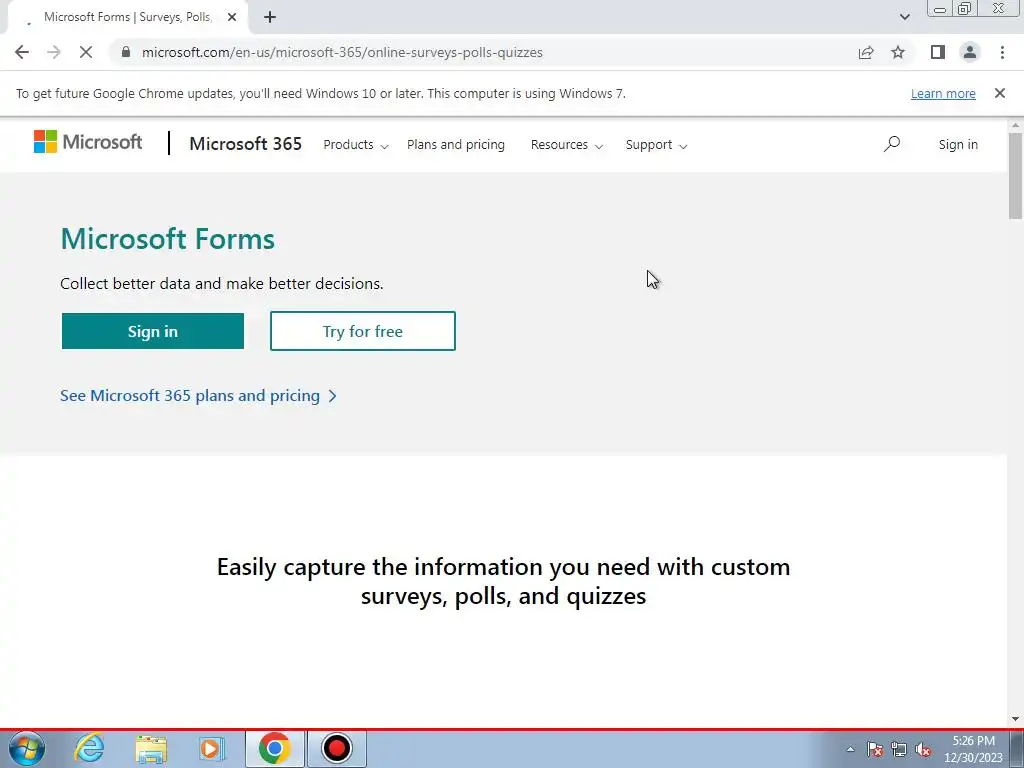Click Learn more in update notice
This screenshot has width=1024, height=768.
[x=943, y=93]
